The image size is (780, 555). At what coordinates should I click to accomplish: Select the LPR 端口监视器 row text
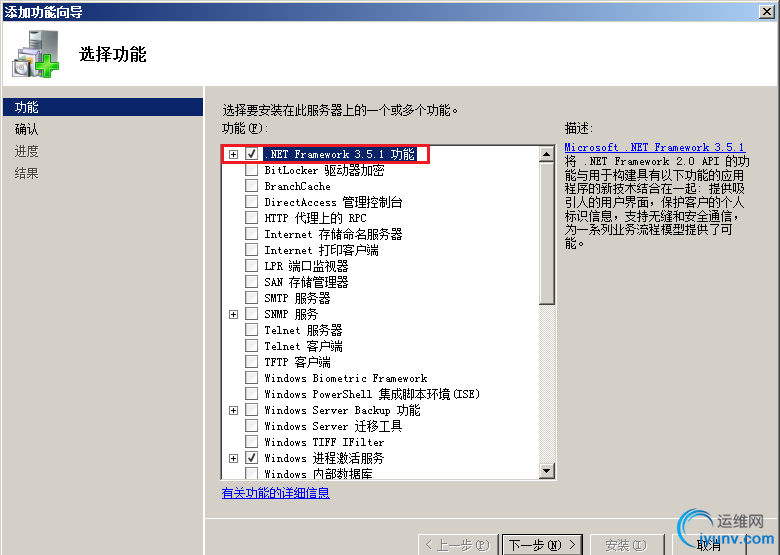click(x=306, y=266)
